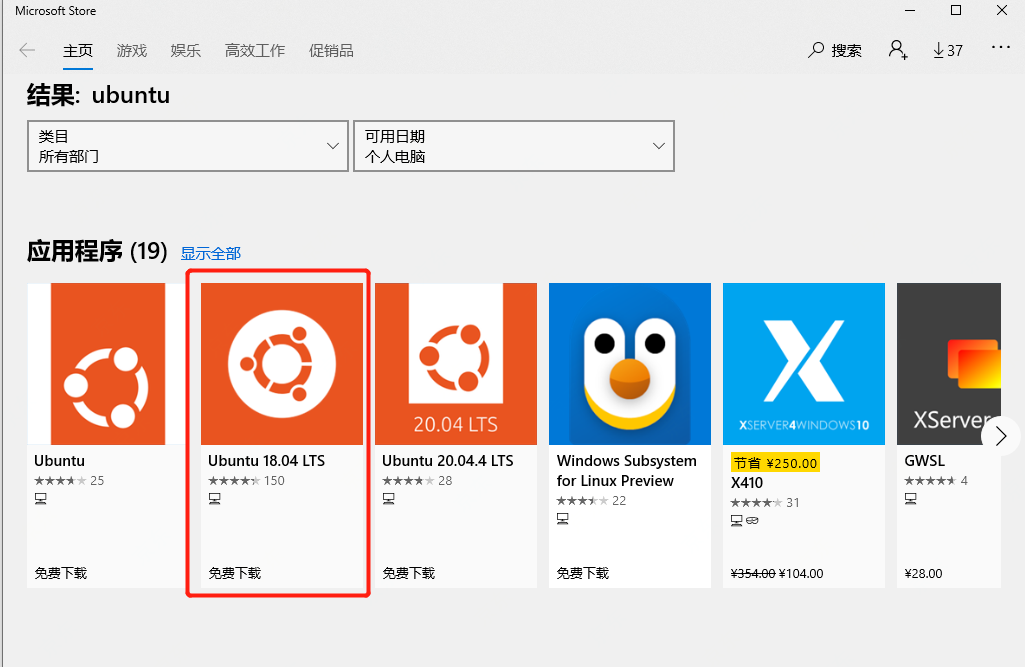This screenshot has height=667, width=1025.
Task: Click the PC device icon under Ubuntu 18.04
Action: pyautogui.click(x=214, y=499)
